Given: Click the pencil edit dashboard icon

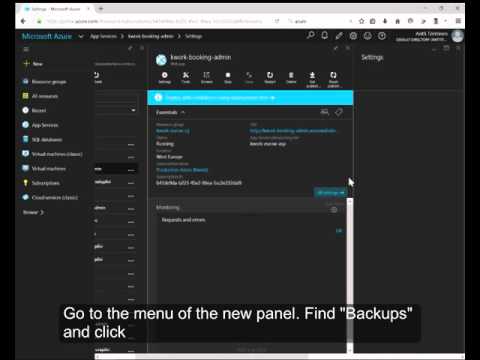Looking at the screenshot, I should click(x=339, y=36).
